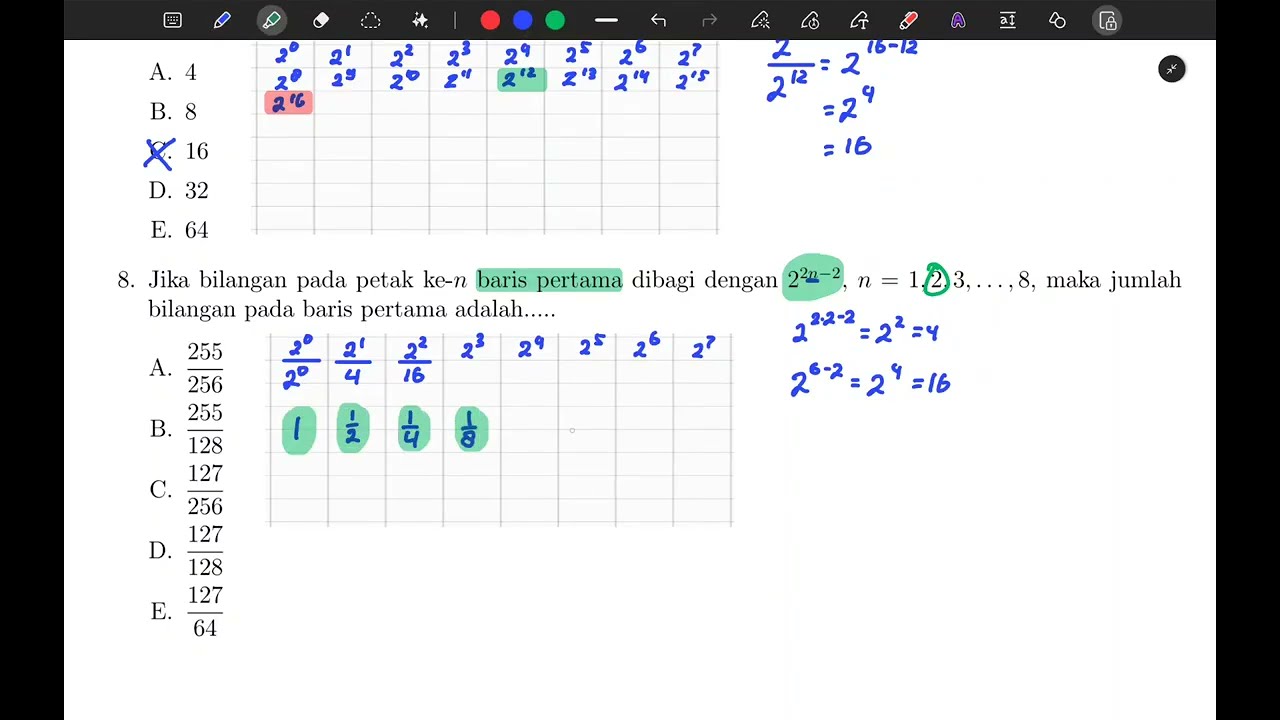1280x720 pixels.
Task: Click the purple letter A text style icon
Action: pyautogui.click(x=958, y=20)
